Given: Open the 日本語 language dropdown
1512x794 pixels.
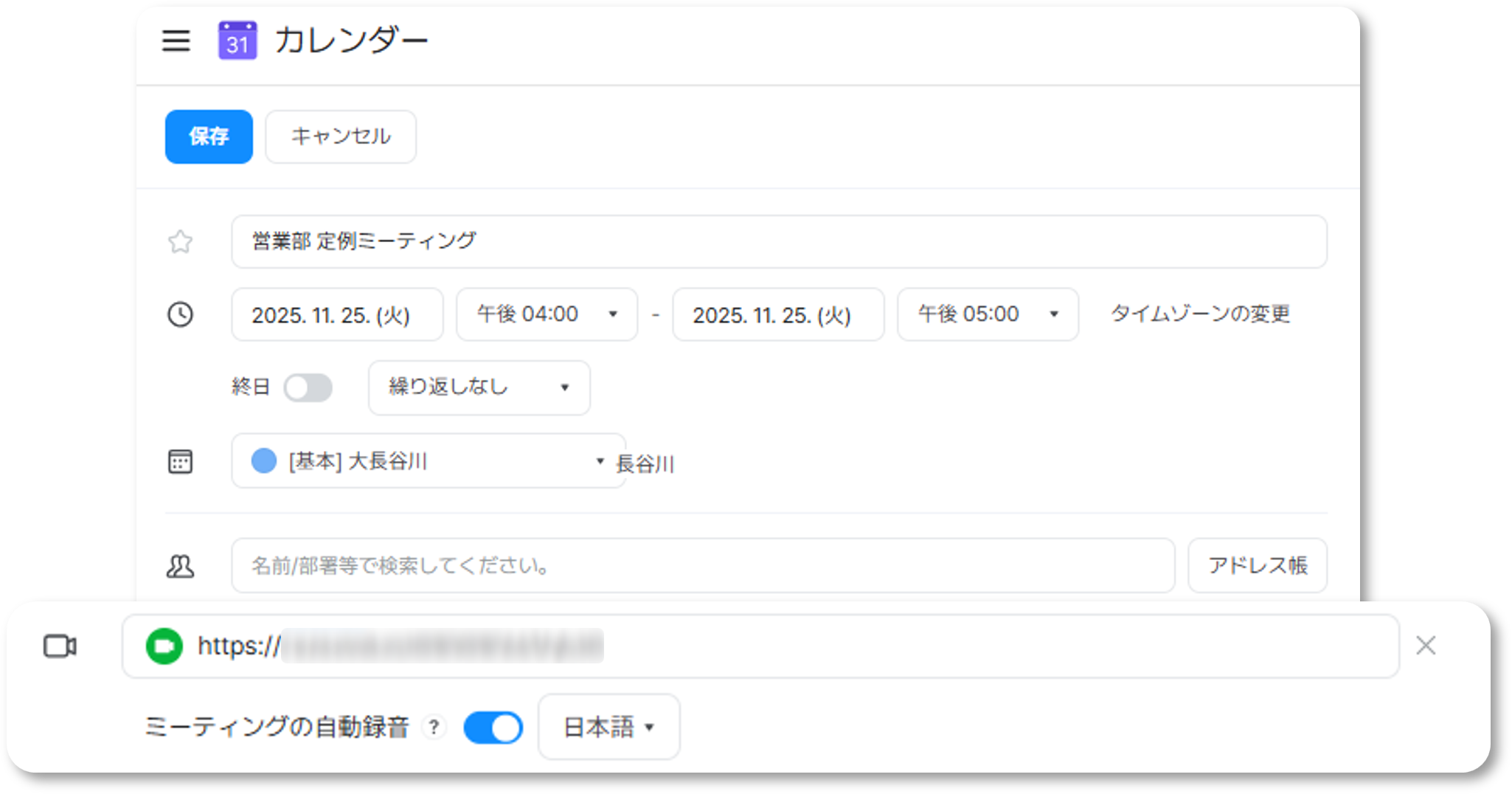Looking at the screenshot, I should pos(608,728).
